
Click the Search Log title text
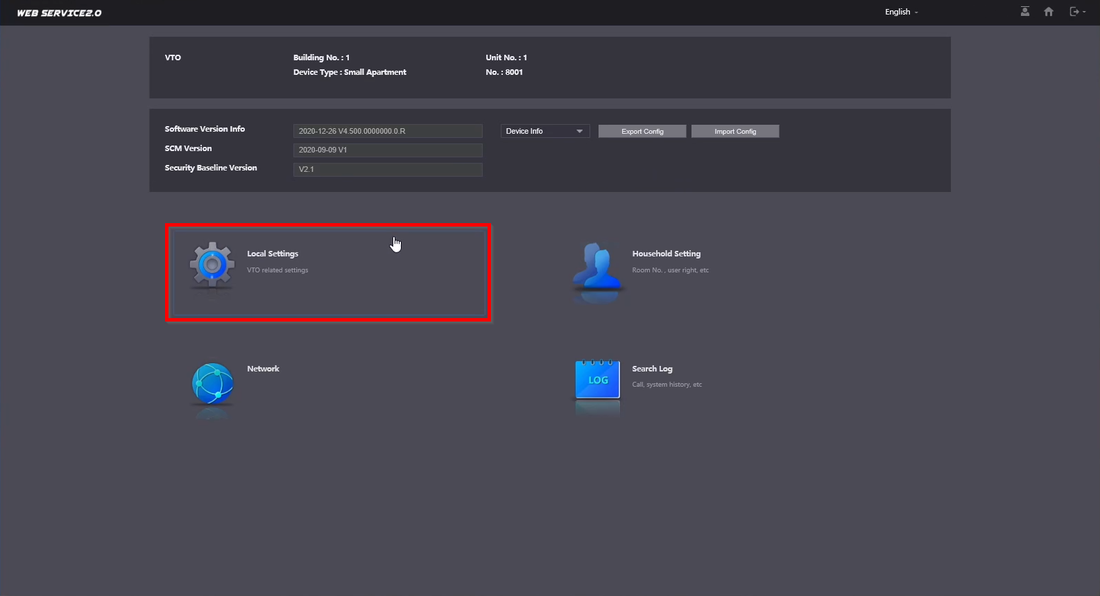pyautogui.click(x=652, y=369)
